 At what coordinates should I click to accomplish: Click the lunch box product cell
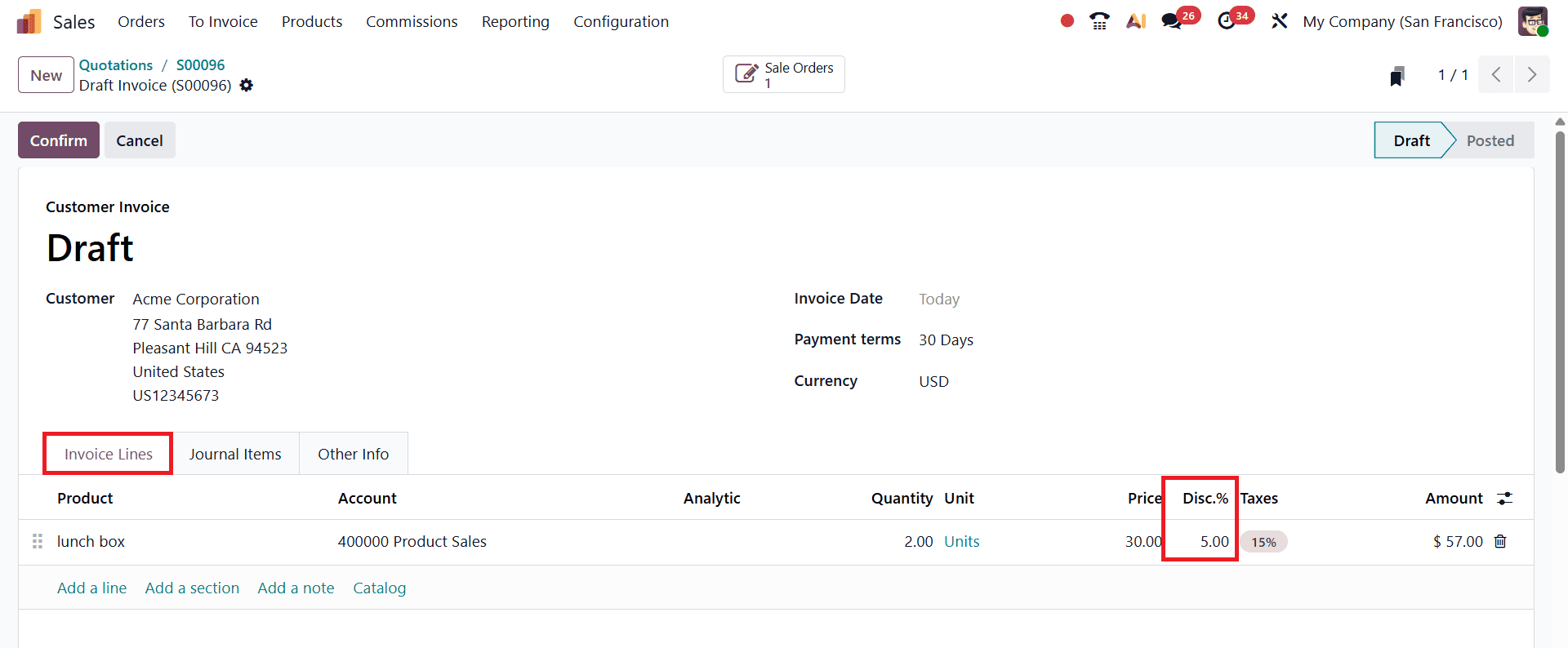click(x=91, y=541)
